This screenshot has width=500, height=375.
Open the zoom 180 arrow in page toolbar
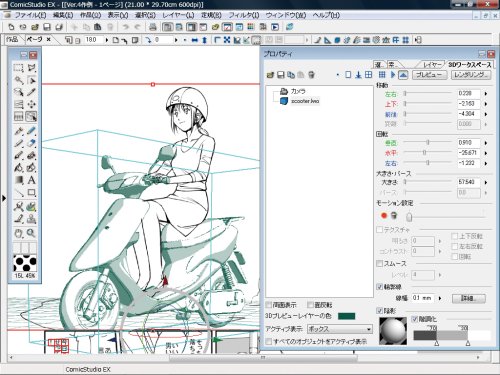pos(107,40)
